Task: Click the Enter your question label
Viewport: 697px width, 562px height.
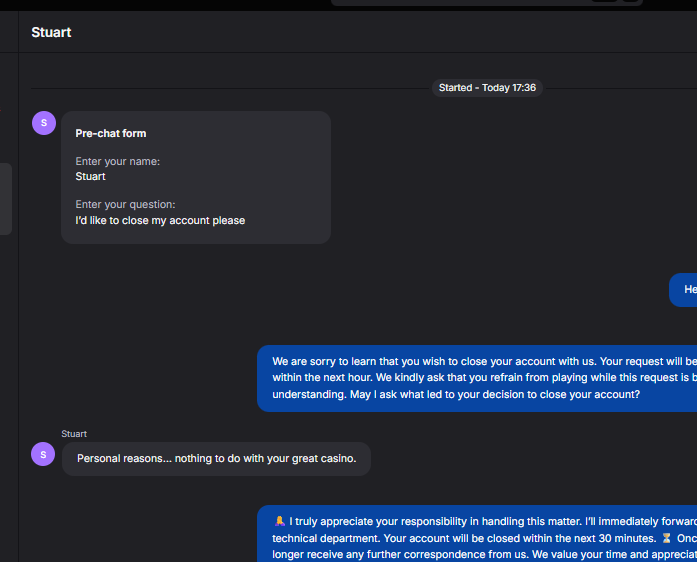Action: [125, 205]
